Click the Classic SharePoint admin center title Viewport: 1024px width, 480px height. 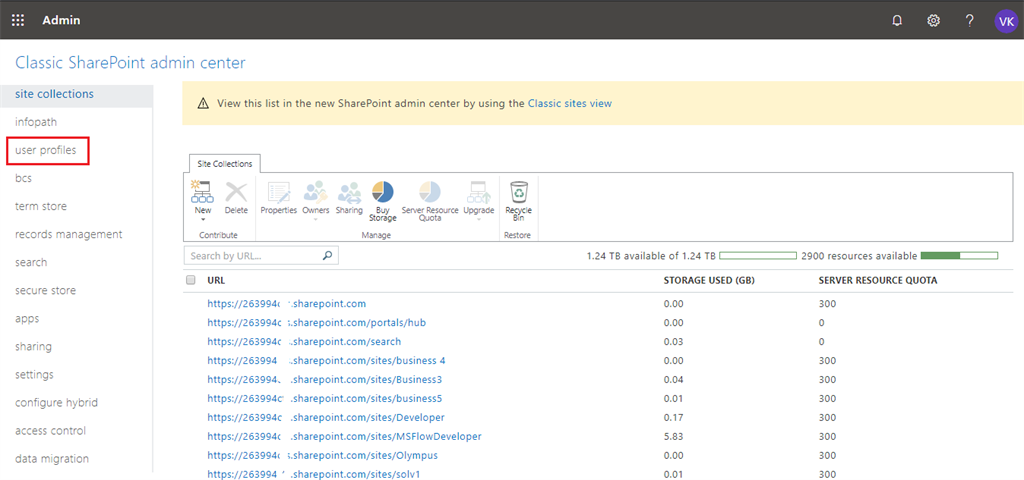pyautogui.click(x=130, y=63)
